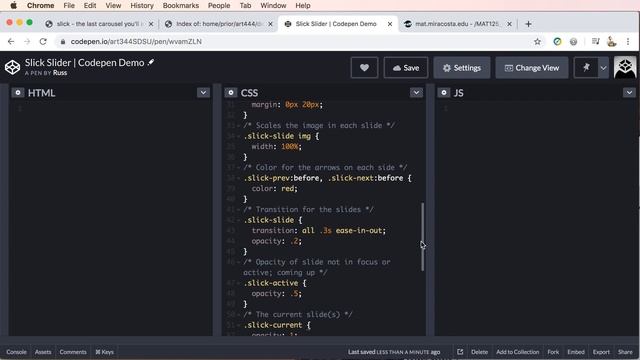640x360 pixels.
Task: Expand HTML panel dropdown chevron
Action: pos(203,93)
